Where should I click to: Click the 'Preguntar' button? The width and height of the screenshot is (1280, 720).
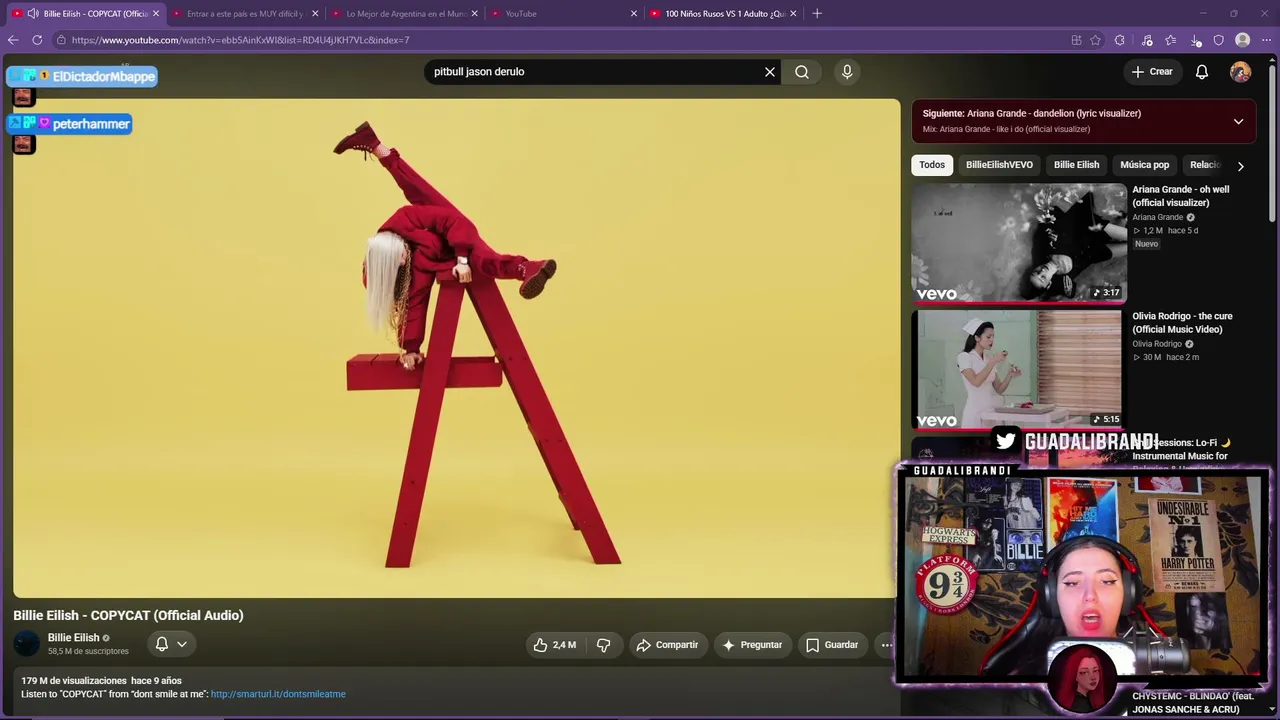tap(752, 645)
